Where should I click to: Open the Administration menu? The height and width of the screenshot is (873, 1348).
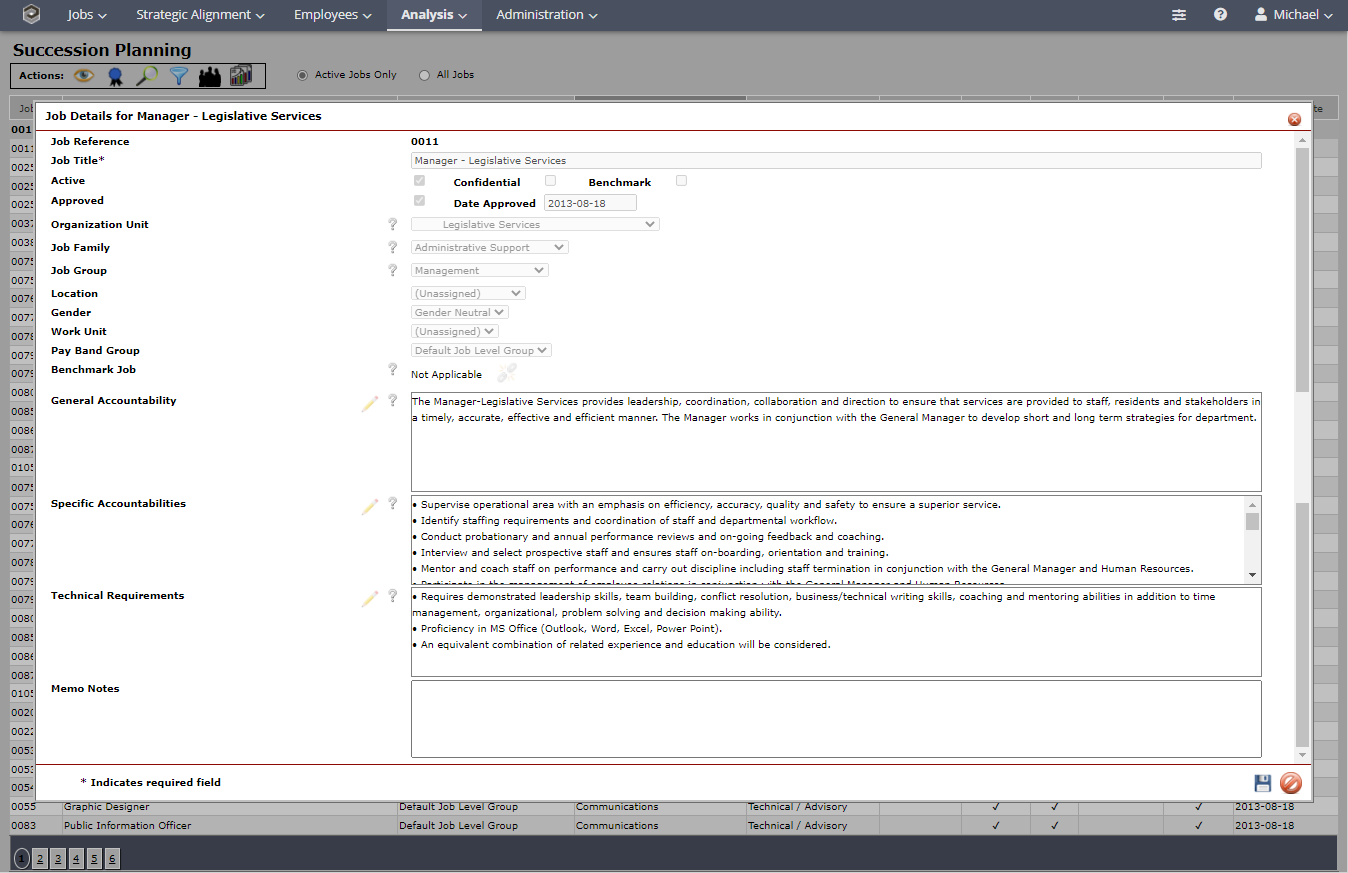tap(547, 15)
